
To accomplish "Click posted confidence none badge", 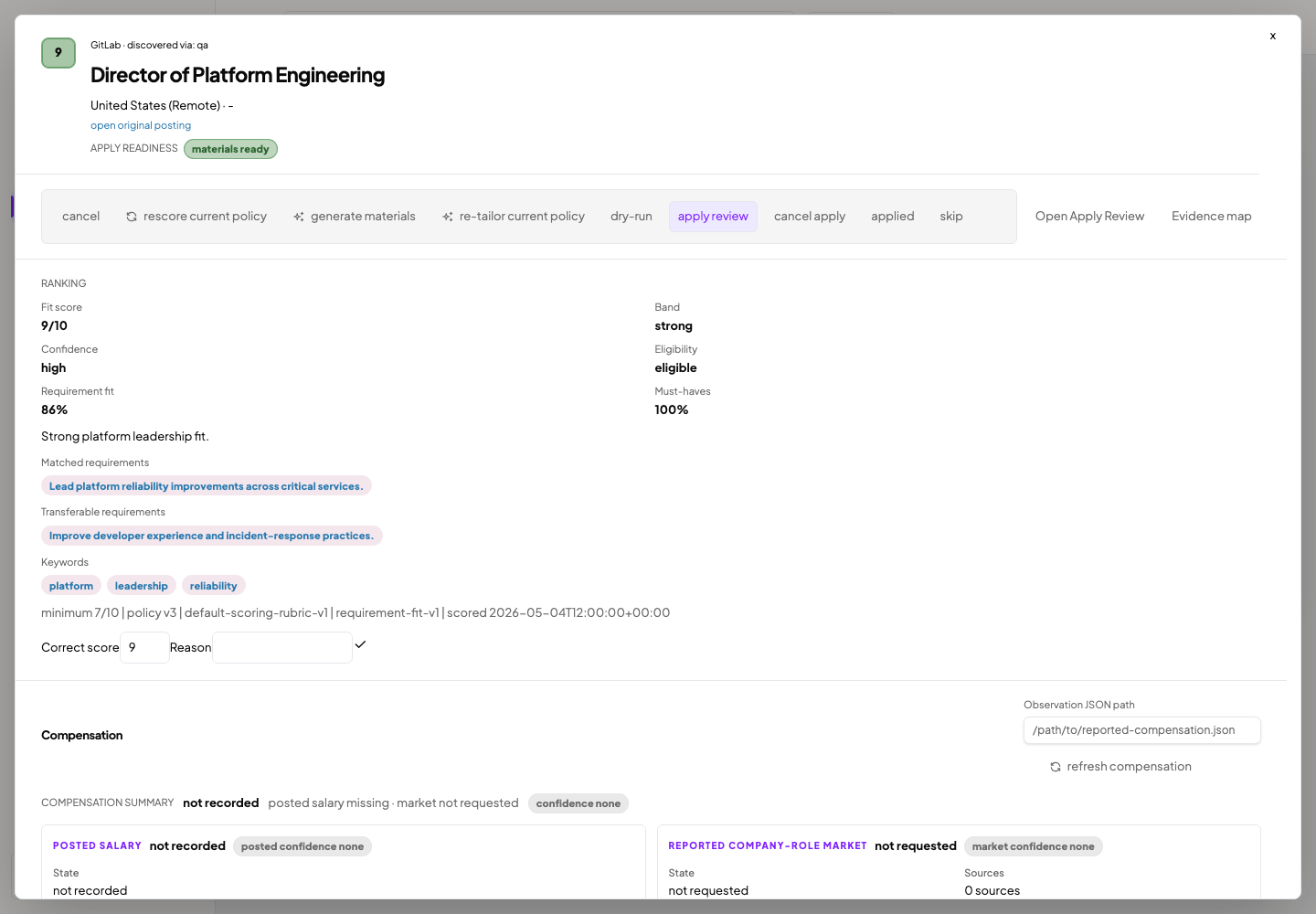I will pyautogui.click(x=302, y=846).
